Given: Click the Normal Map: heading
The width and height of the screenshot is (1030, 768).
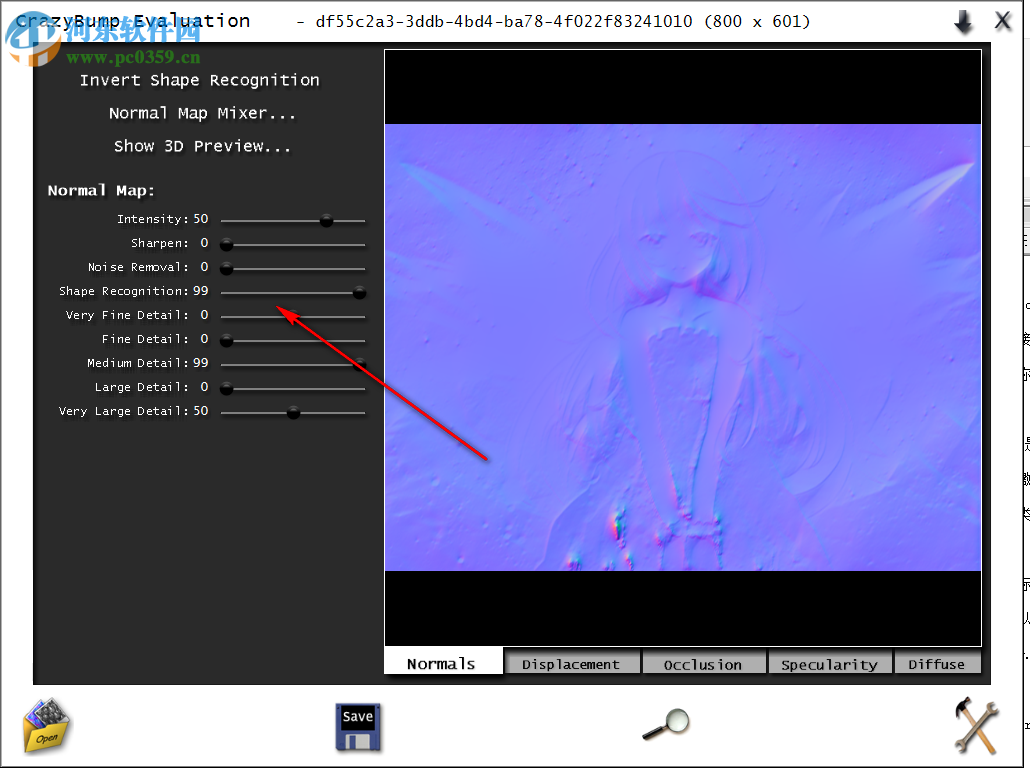Looking at the screenshot, I should click(101, 191).
